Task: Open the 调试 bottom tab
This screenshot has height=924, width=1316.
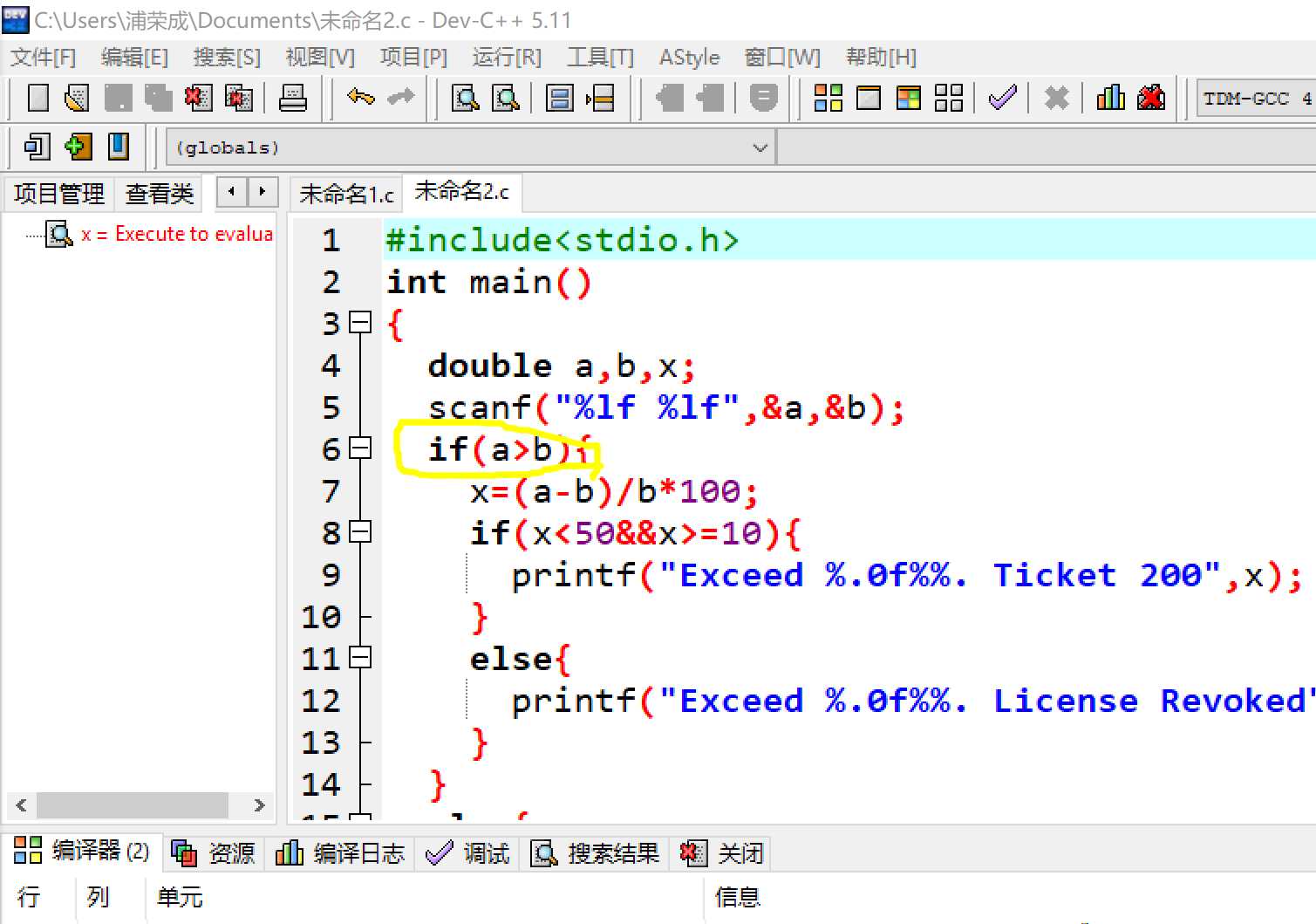Action: 467,852
